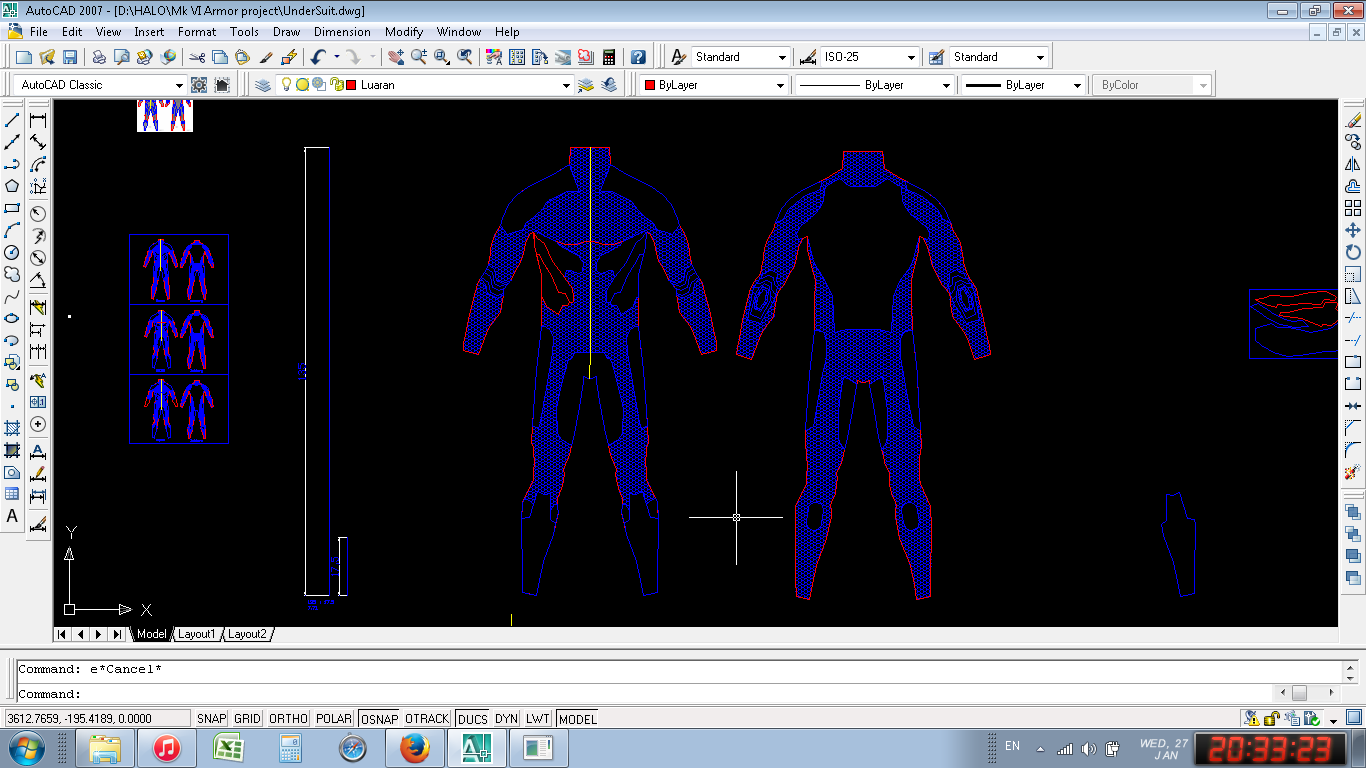The height and width of the screenshot is (768, 1366).
Task: Open Firefox from the Windows taskbar
Action: pyautogui.click(x=414, y=748)
